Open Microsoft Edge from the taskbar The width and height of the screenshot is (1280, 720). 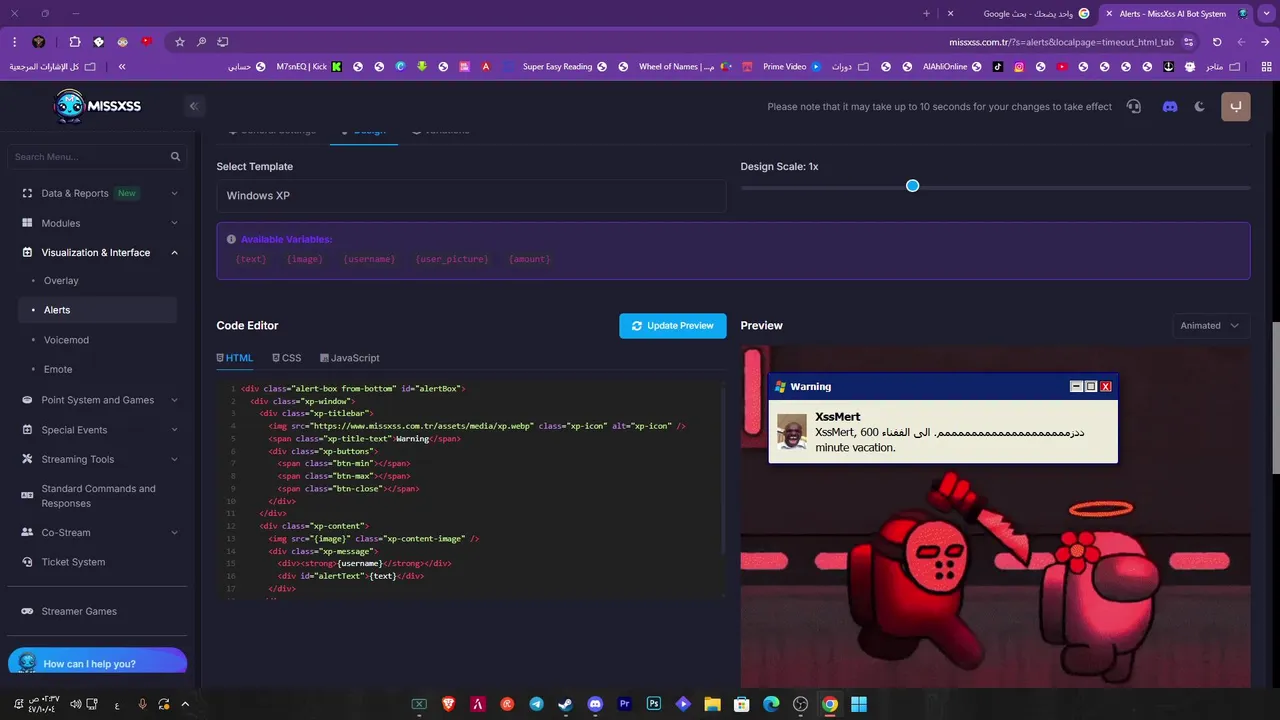(771, 704)
